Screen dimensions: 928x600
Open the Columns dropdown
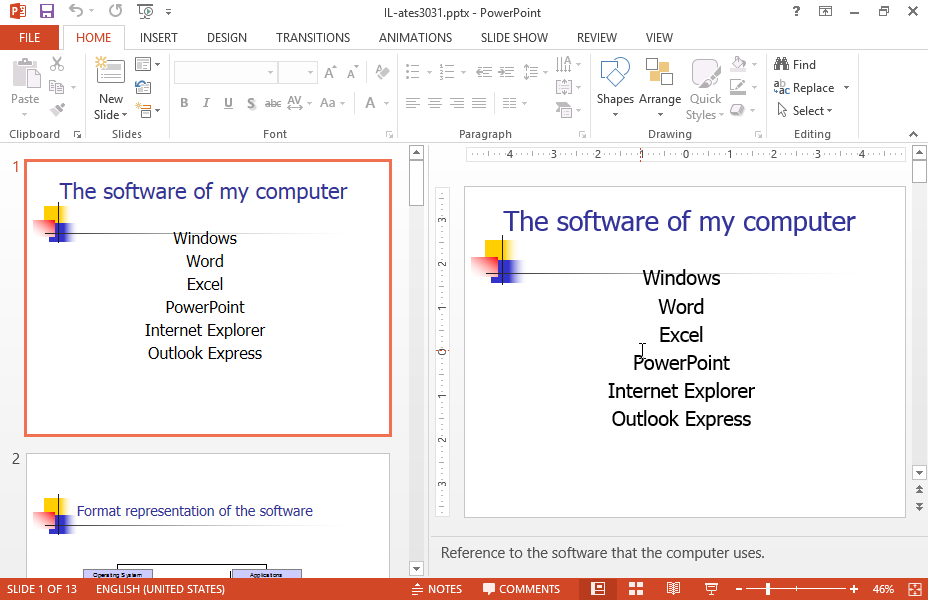(514, 103)
